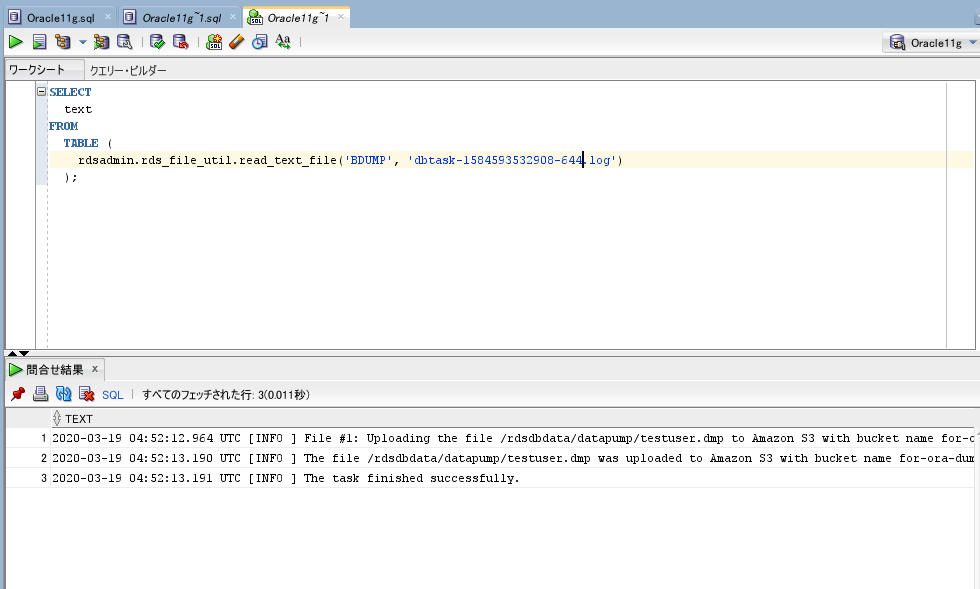980x589 pixels.
Task: Click the Oracle11g connection database icon
Action: pos(897,43)
